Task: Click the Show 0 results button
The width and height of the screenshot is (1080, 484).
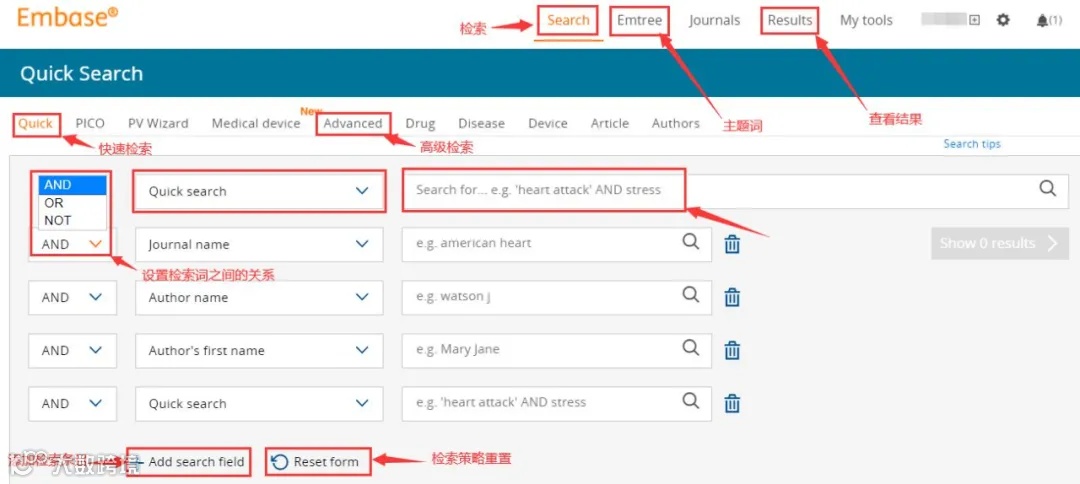Action: (x=999, y=243)
